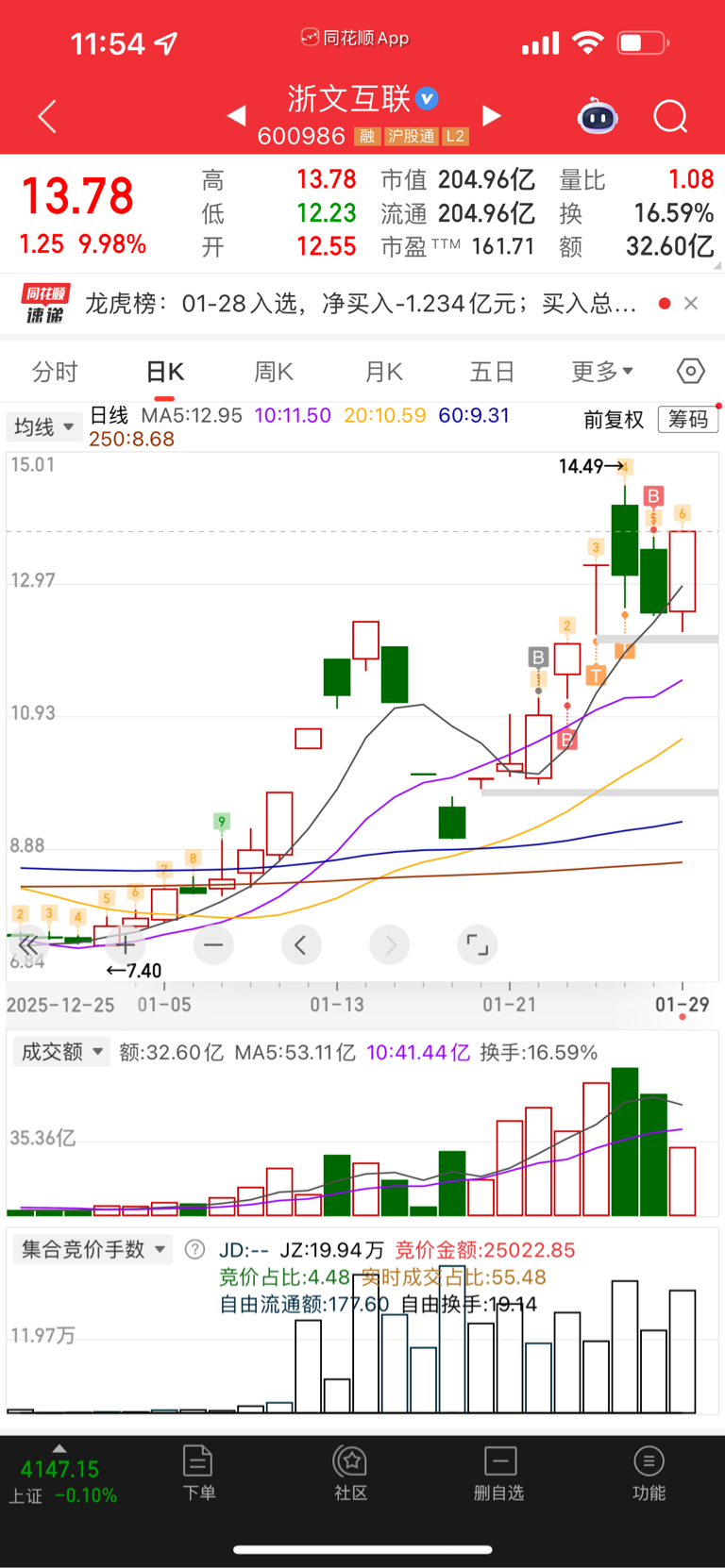Tap the 融 margin-trading badge
The height and width of the screenshot is (1568, 725).
click(367, 137)
